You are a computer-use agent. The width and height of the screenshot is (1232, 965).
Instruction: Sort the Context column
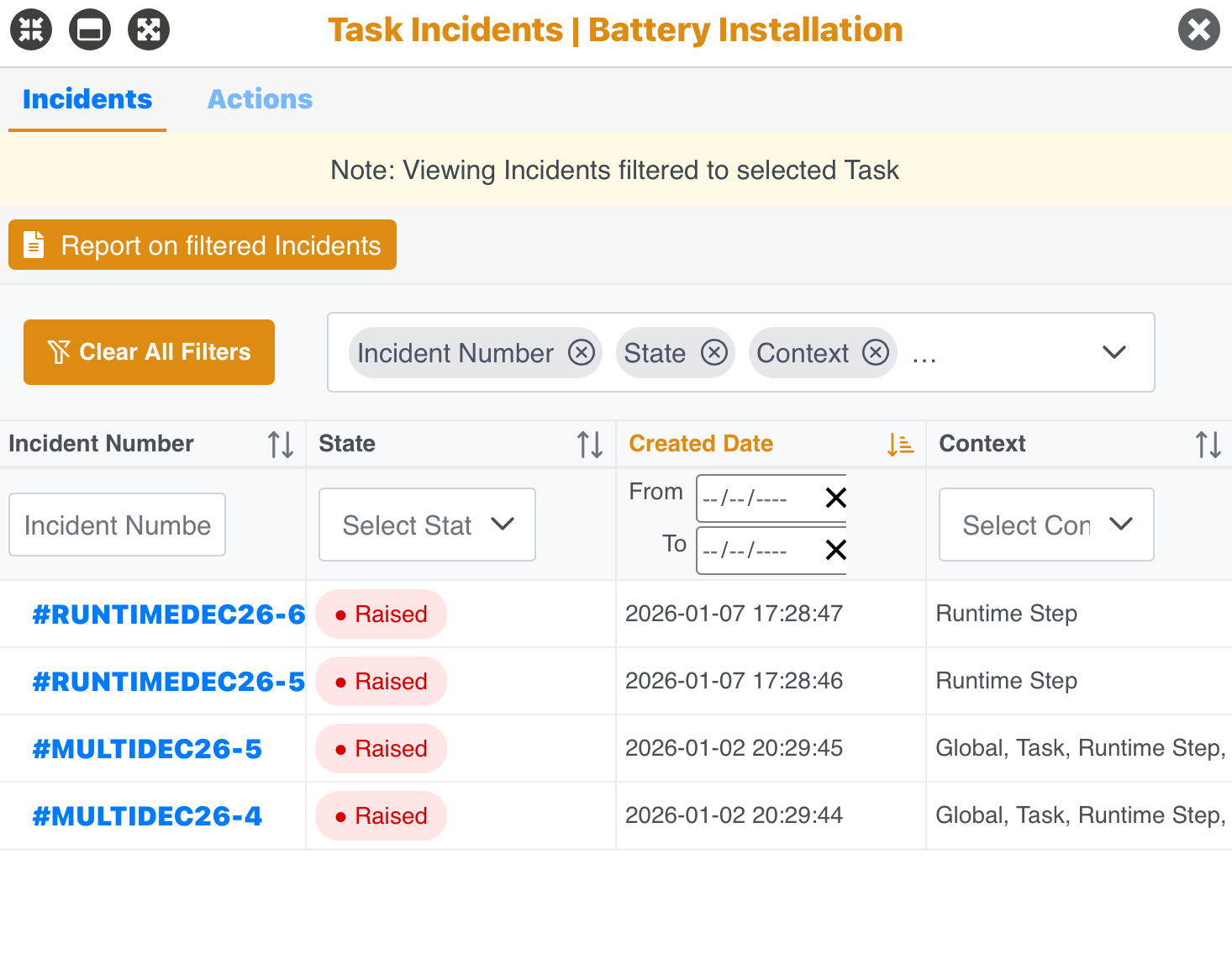(1208, 444)
